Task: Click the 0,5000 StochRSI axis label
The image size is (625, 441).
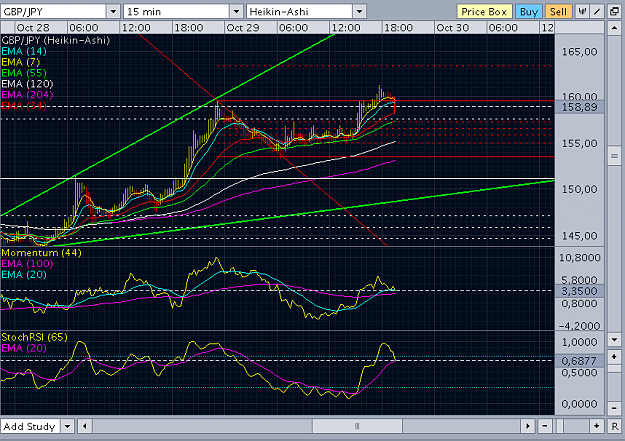Action: click(x=580, y=373)
